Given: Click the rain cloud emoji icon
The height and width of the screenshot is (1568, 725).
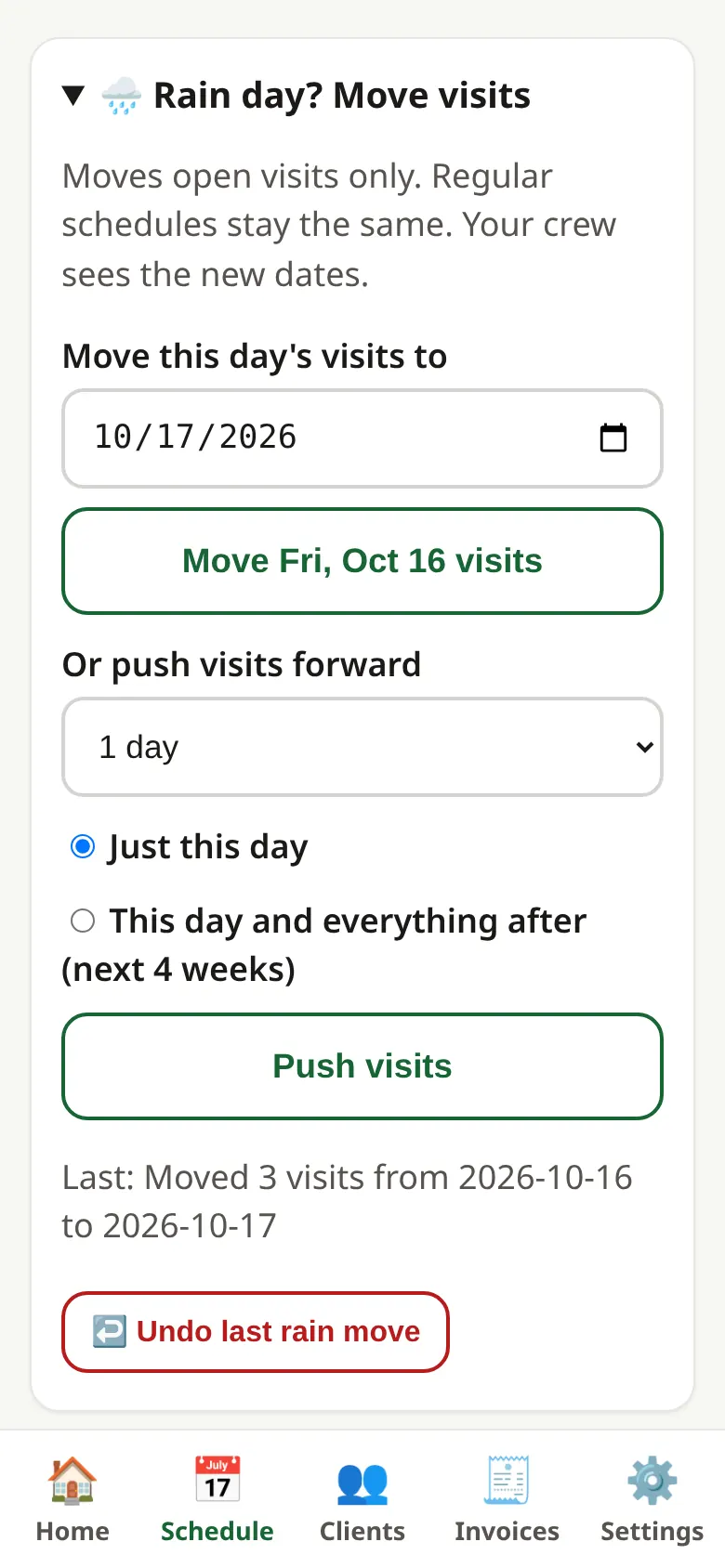Looking at the screenshot, I should tap(121, 96).
